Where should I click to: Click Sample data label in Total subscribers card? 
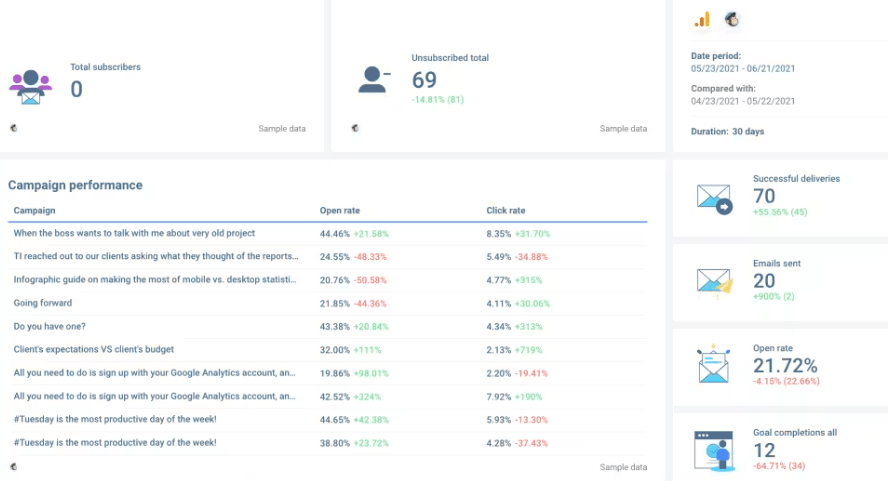pyautogui.click(x=282, y=129)
